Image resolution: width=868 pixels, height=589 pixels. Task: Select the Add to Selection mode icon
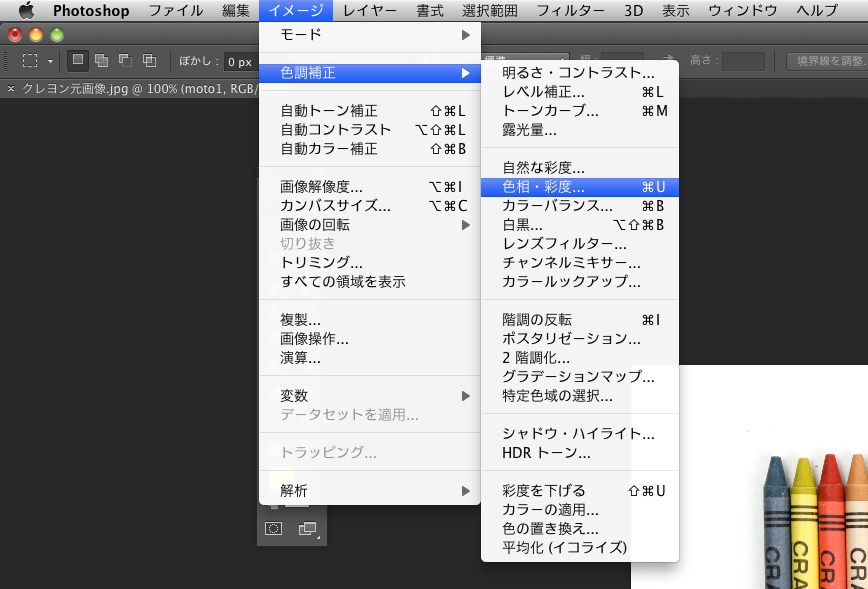pos(101,60)
